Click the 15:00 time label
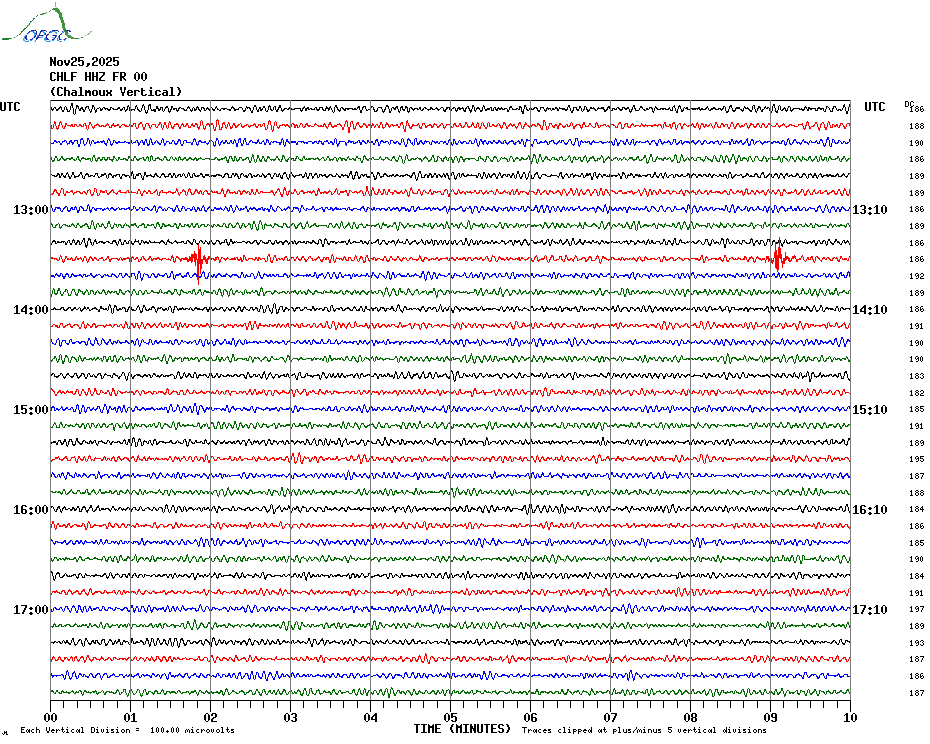 (x=31, y=410)
